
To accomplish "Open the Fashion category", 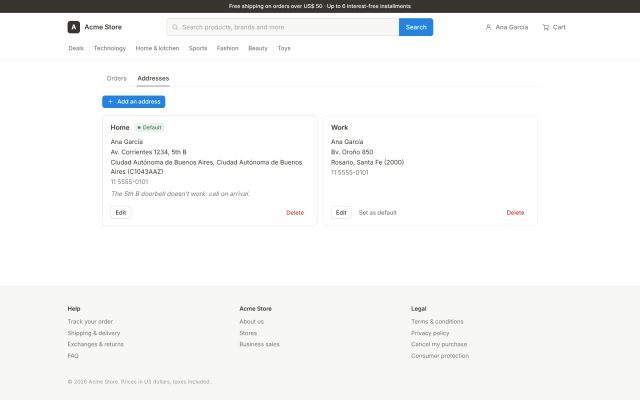I will [227, 48].
